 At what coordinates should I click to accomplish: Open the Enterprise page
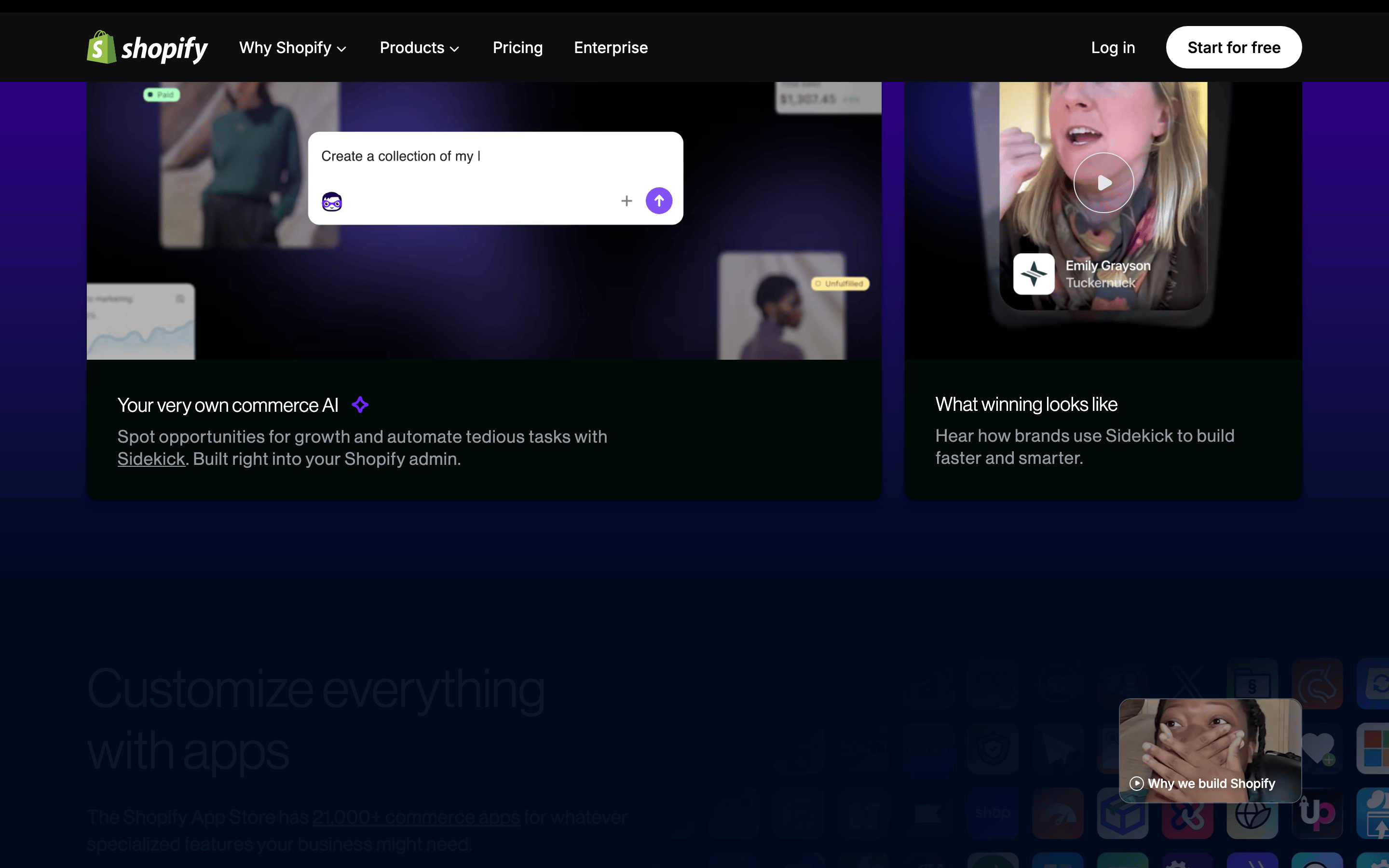click(611, 48)
